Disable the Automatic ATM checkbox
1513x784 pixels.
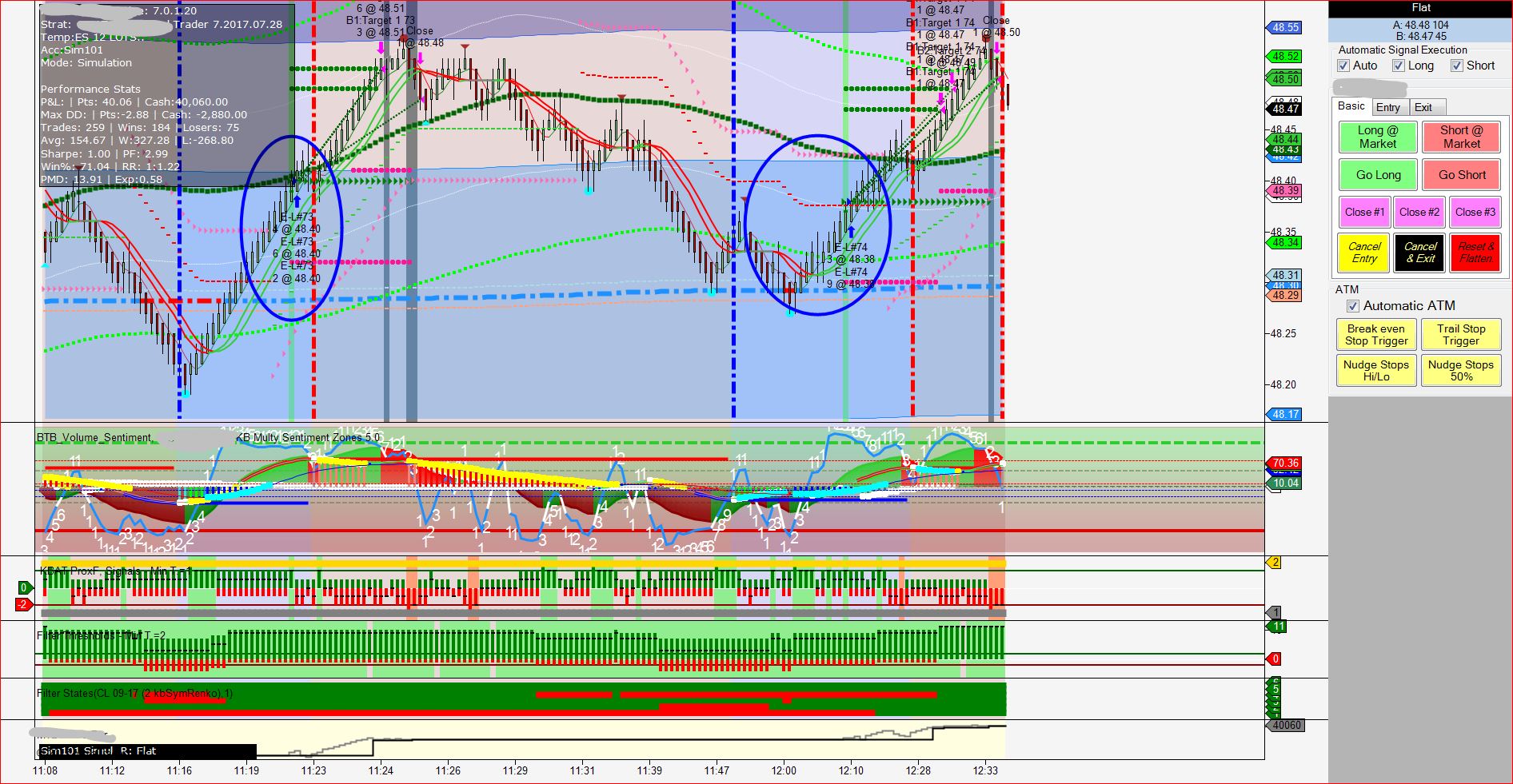(1353, 306)
